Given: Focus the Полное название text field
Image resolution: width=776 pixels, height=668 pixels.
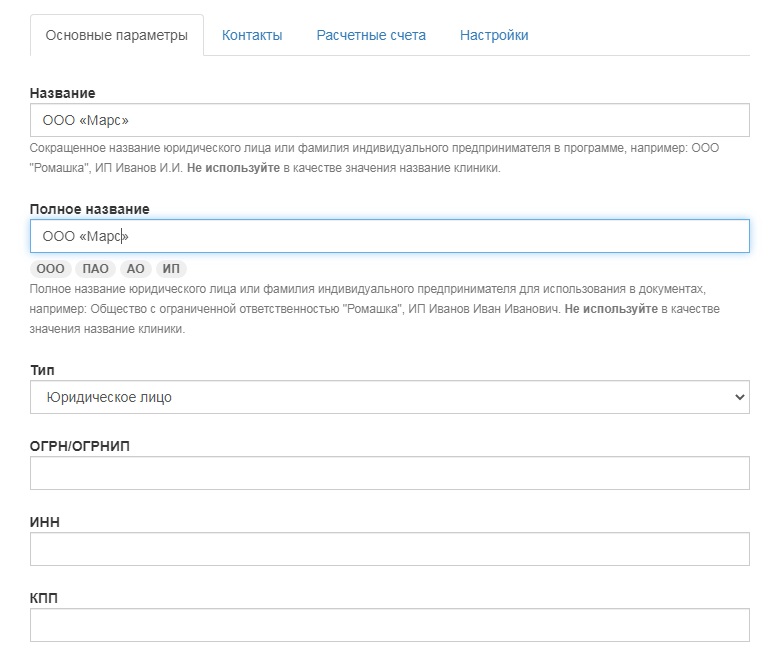Looking at the screenshot, I should [389, 236].
